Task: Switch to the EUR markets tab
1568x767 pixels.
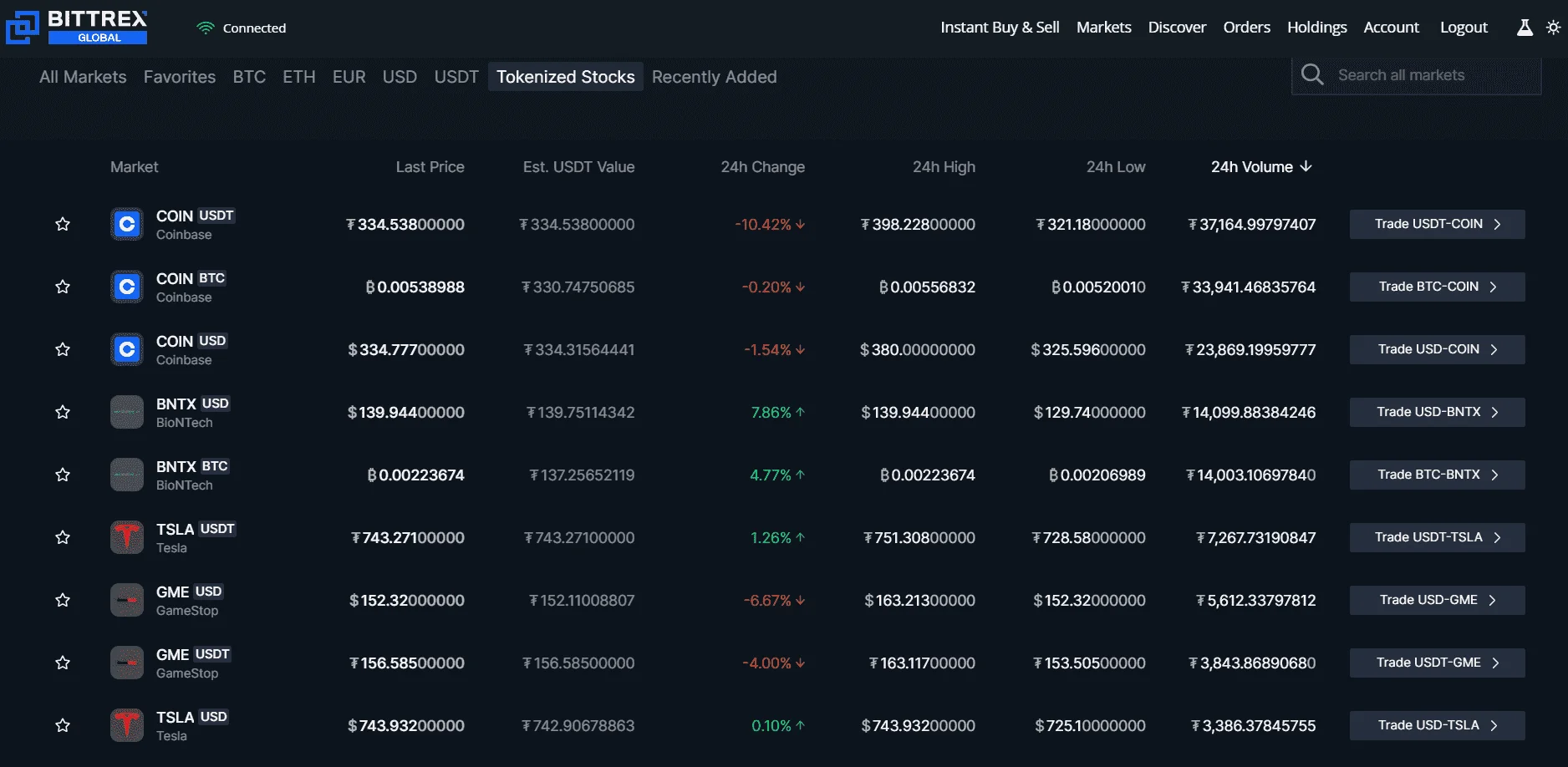Action: click(x=349, y=77)
